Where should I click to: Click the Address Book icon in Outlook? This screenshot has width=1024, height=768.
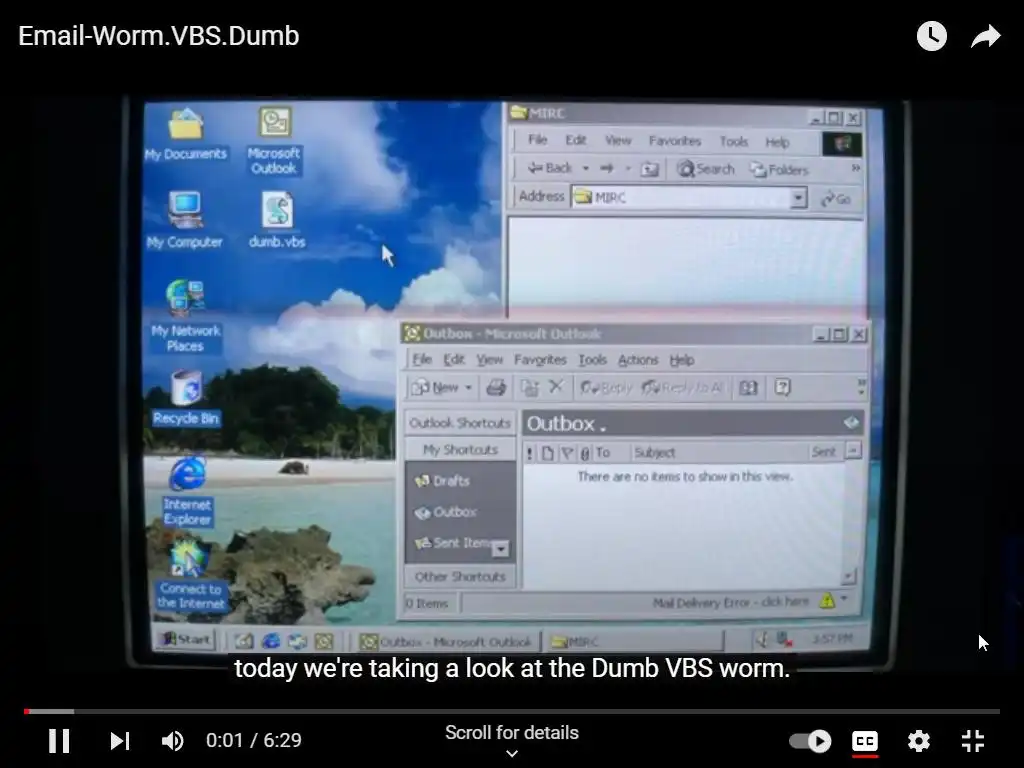click(x=748, y=388)
